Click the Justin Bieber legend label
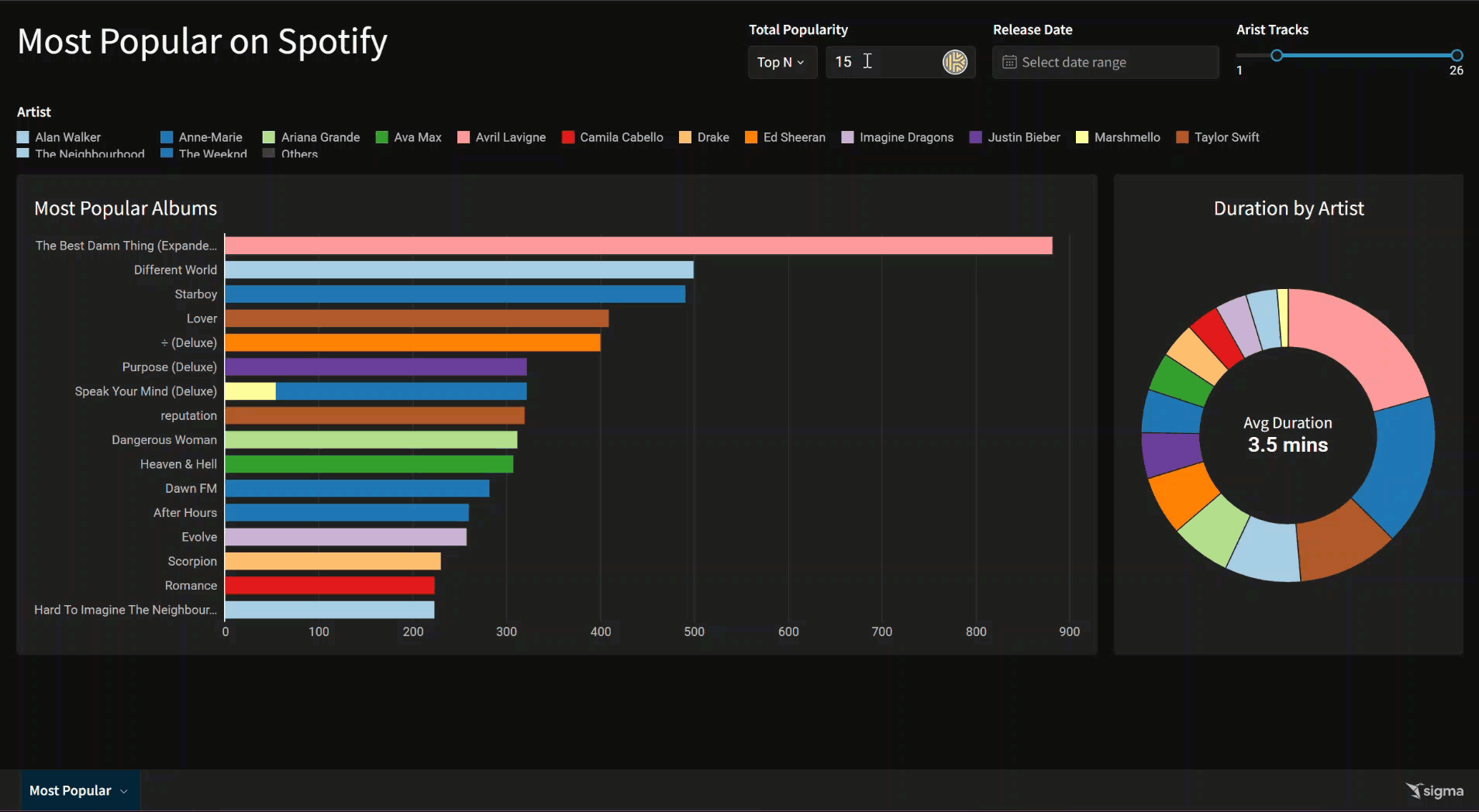Image resolution: width=1479 pixels, height=812 pixels. tap(1023, 137)
